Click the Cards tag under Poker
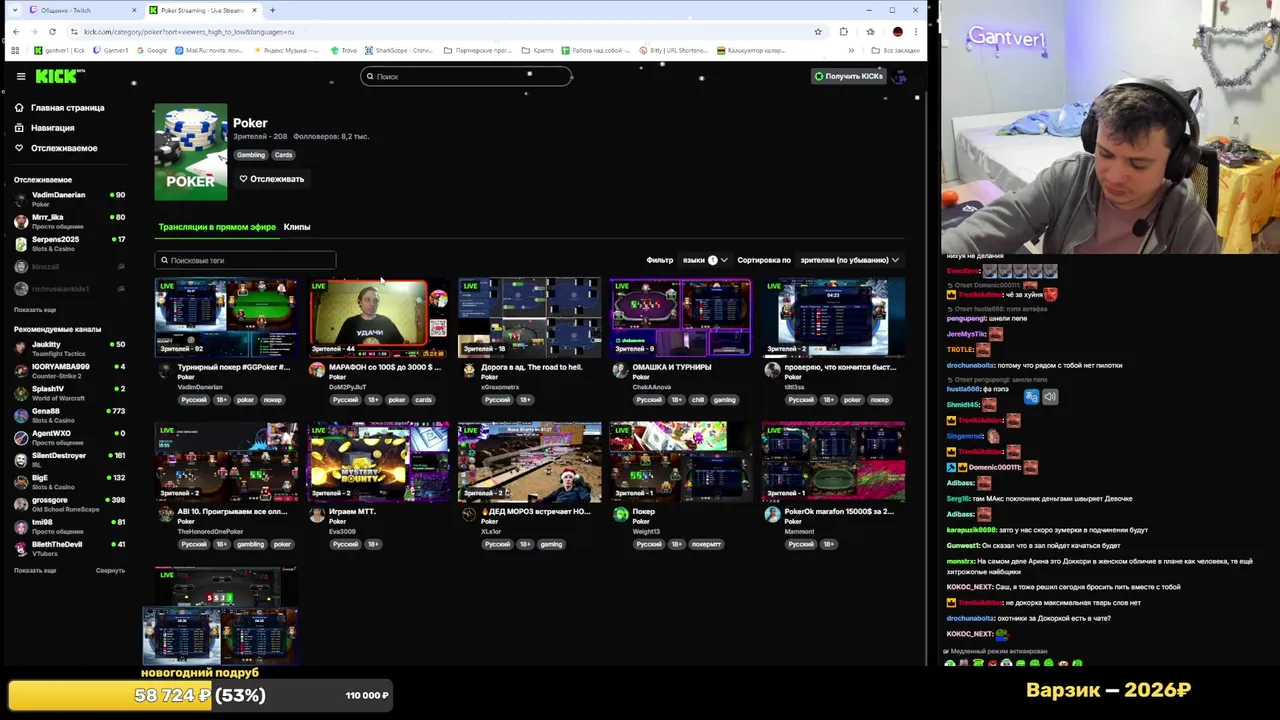Image resolution: width=1280 pixels, height=720 pixels. coord(284,155)
